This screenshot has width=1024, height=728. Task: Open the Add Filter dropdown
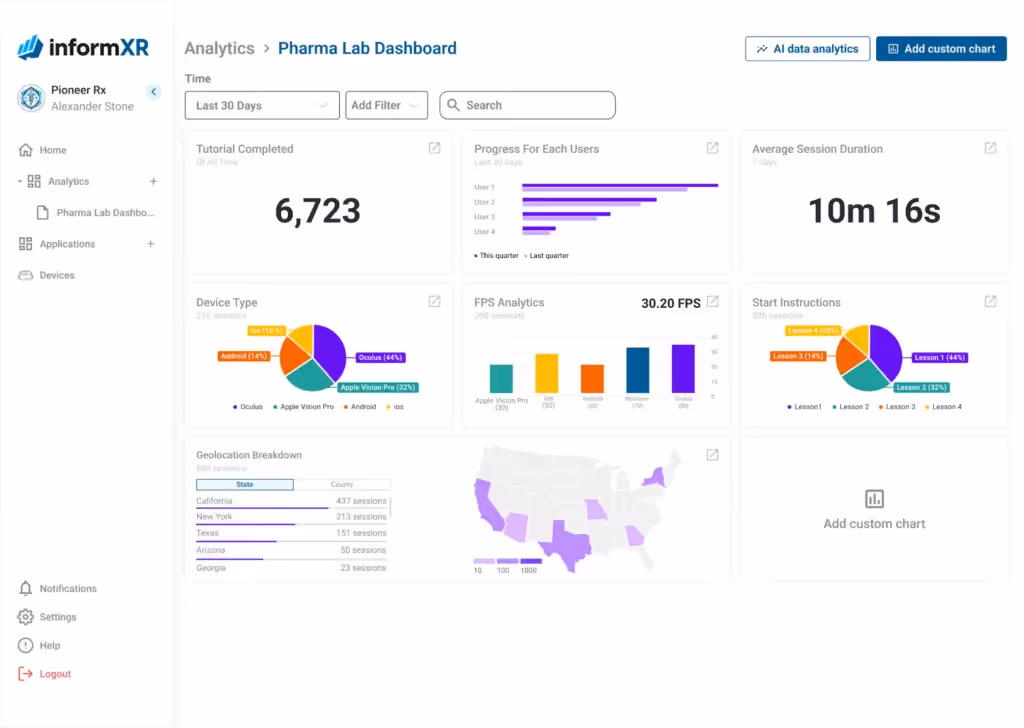387,105
